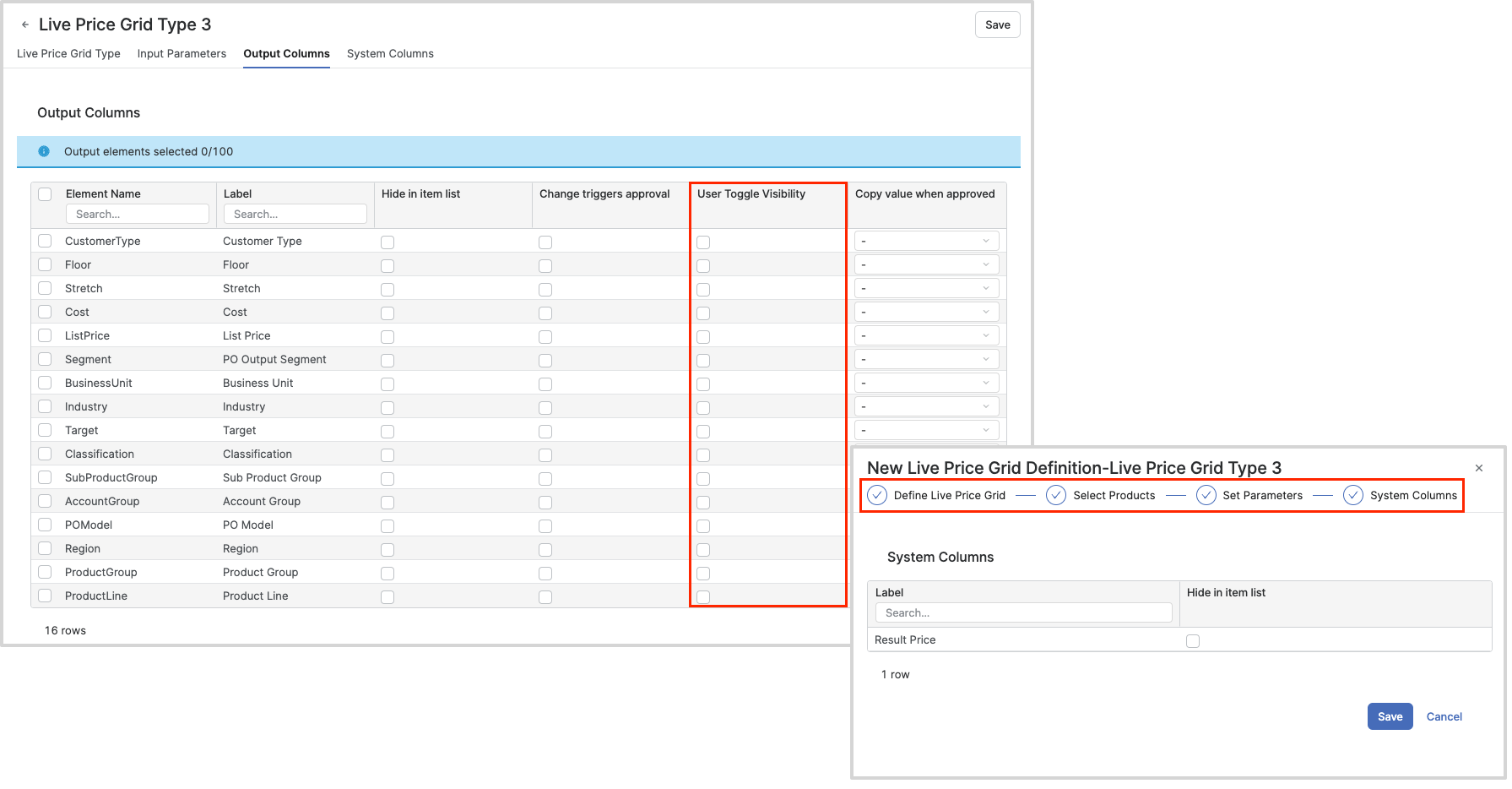Click the Cancel link in dialog
Image resolution: width=1512 pixels, height=789 pixels.
1444,716
